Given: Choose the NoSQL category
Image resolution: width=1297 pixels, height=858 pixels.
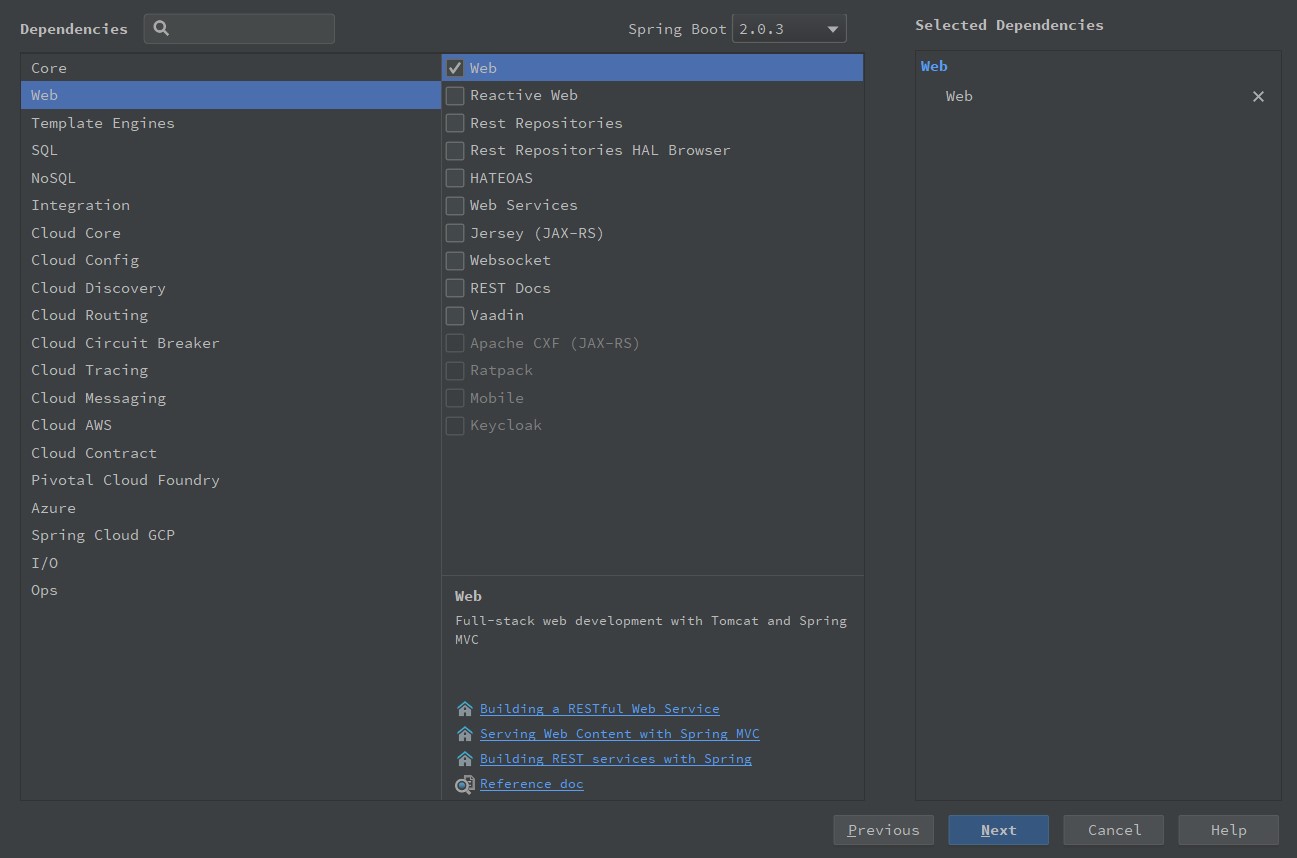Looking at the screenshot, I should point(230,178).
